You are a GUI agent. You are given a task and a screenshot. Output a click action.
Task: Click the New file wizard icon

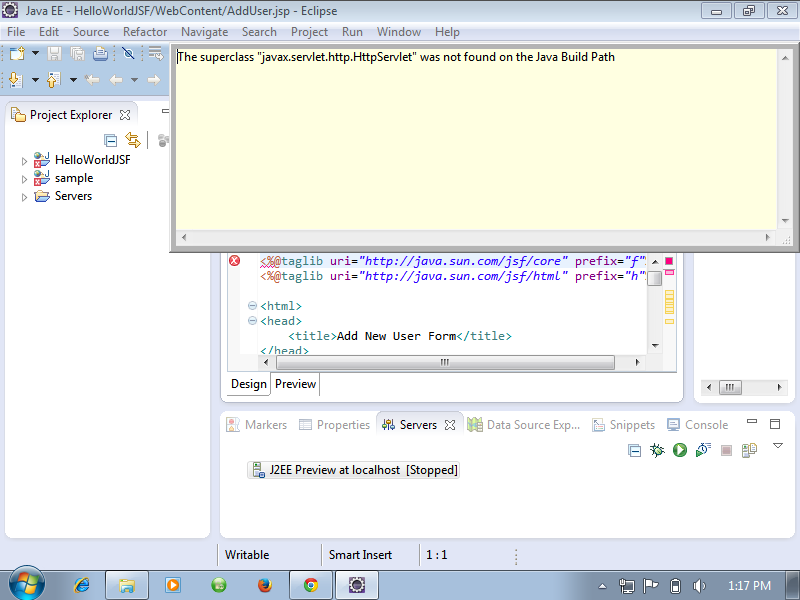[17, 53]
